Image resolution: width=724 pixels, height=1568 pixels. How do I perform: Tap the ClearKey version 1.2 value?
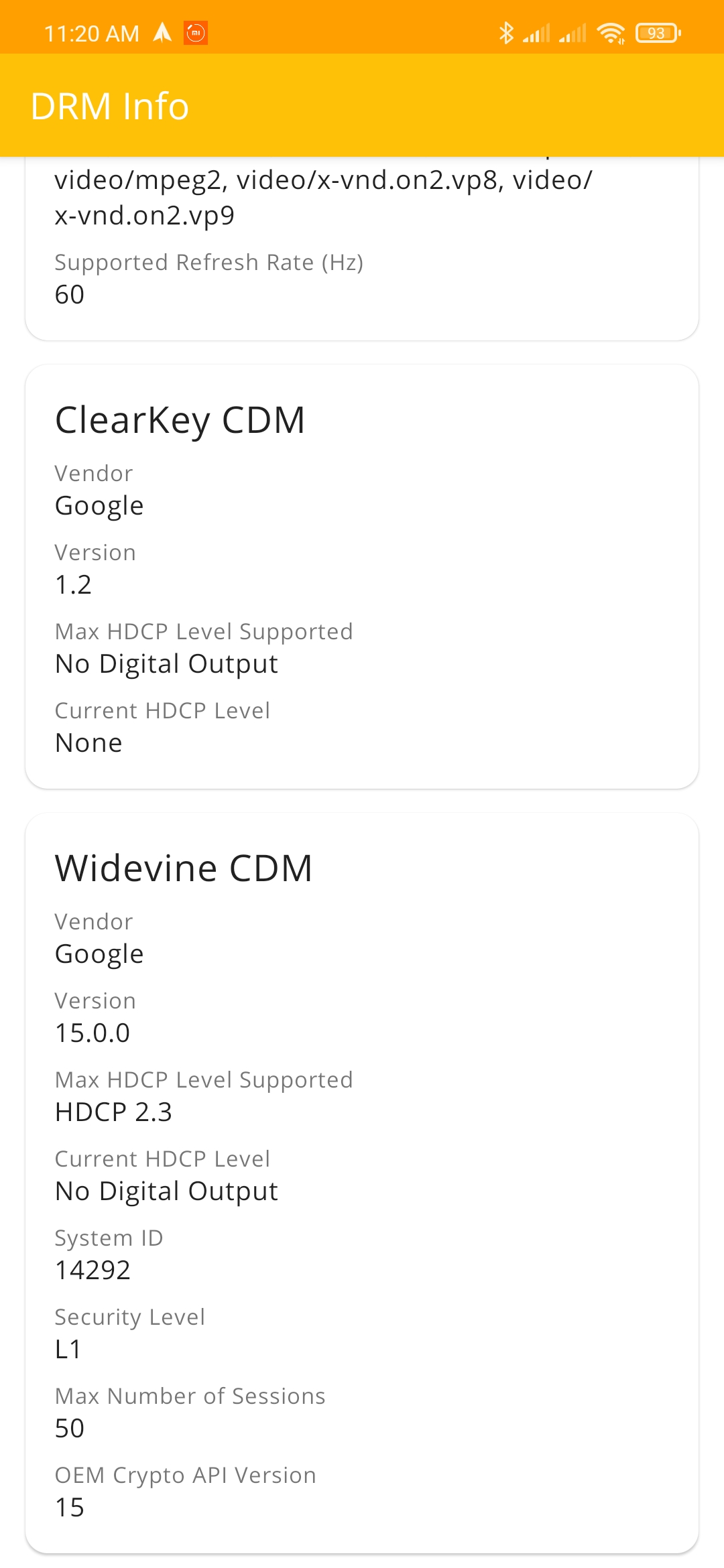[x=73, y=584]
